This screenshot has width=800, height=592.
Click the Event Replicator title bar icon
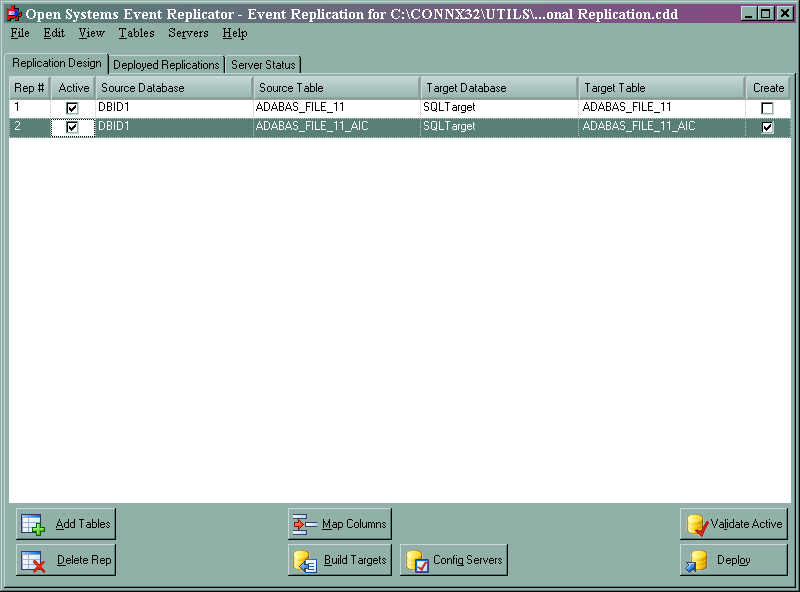pyautogui.click(x=11, y=13)
